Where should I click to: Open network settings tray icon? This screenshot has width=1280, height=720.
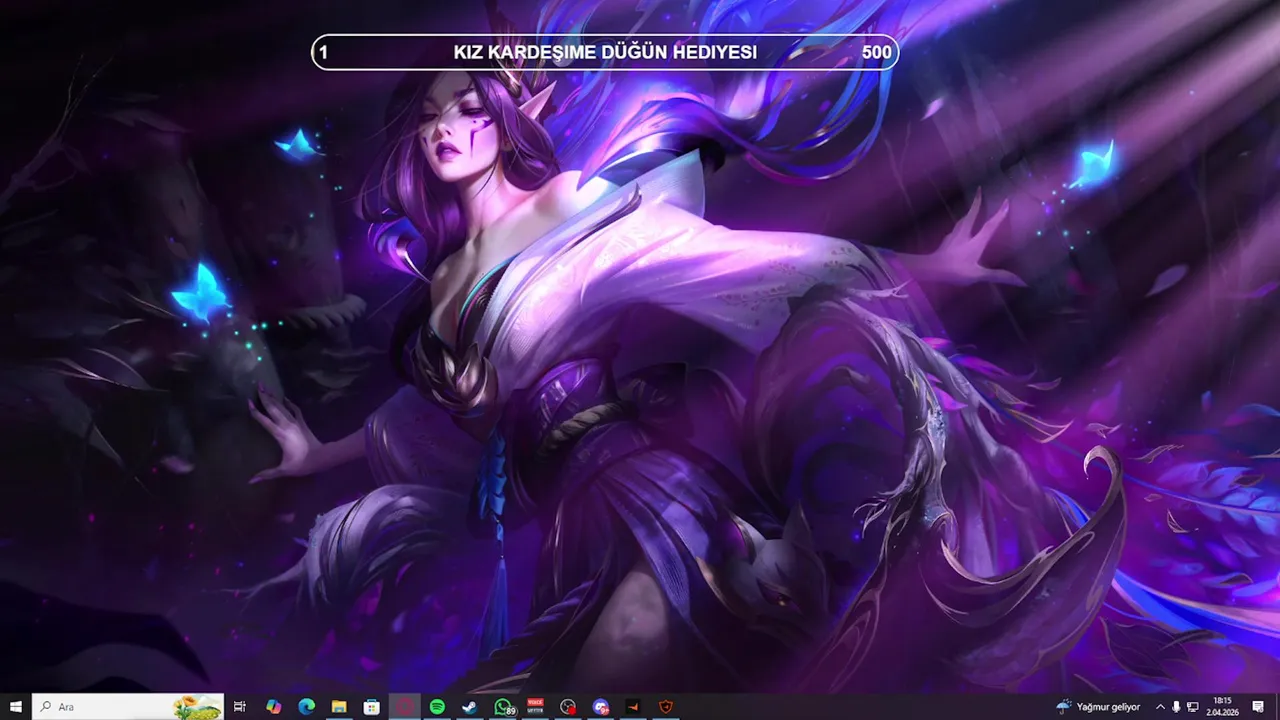click(1193, 707)
